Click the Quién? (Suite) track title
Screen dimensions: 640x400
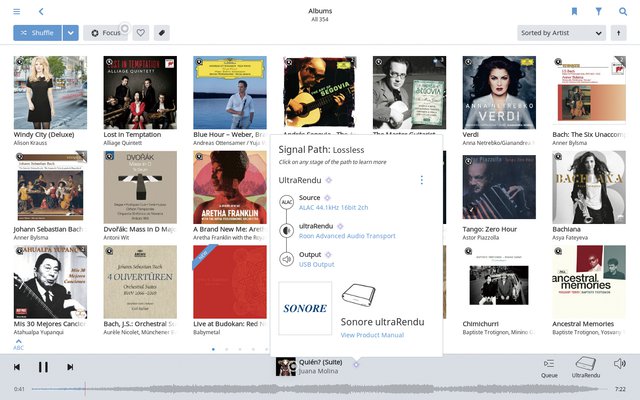[320, 362]
